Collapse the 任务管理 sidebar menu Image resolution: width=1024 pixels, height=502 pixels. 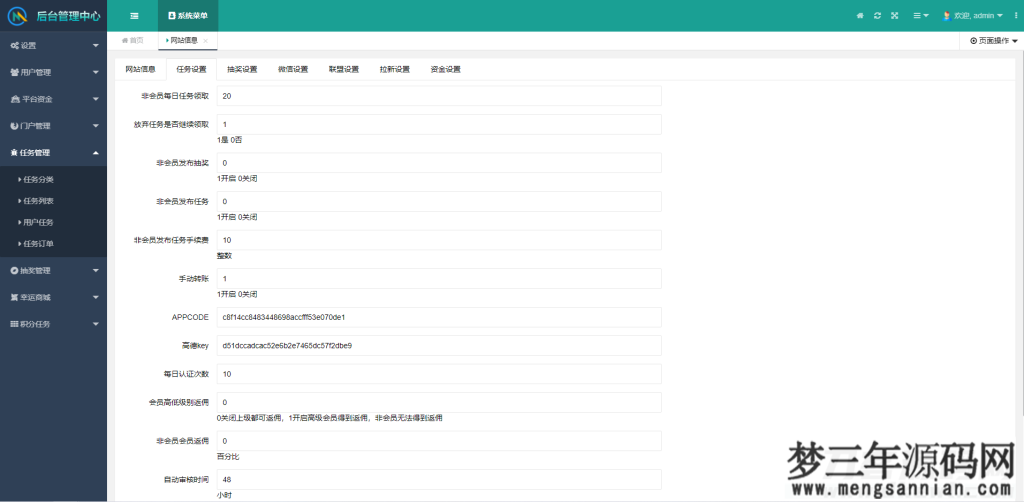(x=53, y=153)
